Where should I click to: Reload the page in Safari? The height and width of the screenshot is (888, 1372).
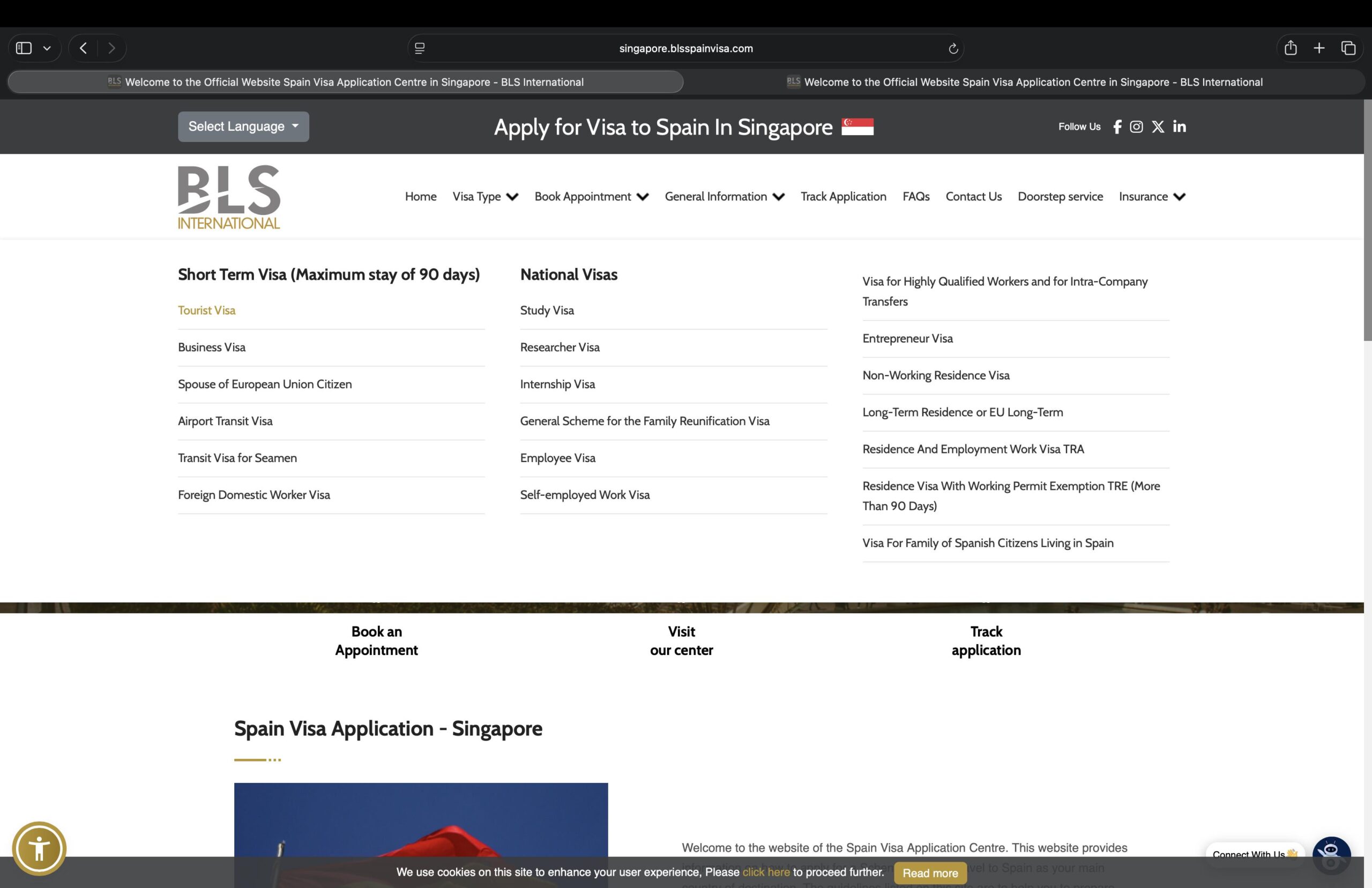(953, 48)
